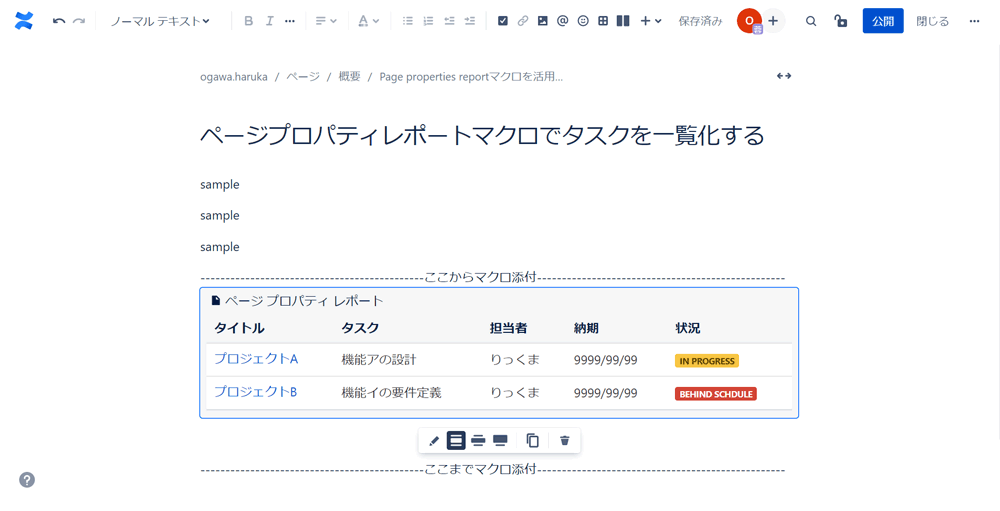Click the 公開 publish button
Screen dimensions: 1000x511
click(883, 21)
